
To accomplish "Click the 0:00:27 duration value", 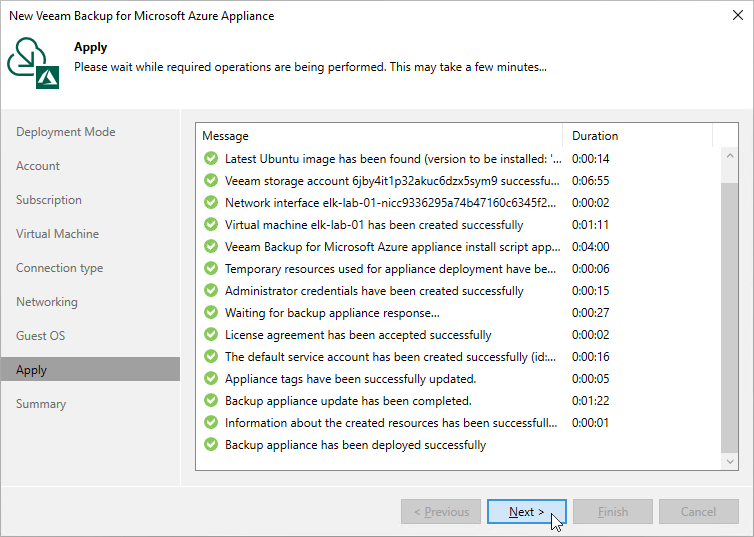I will pyautogui.click(x=591, y=312).
